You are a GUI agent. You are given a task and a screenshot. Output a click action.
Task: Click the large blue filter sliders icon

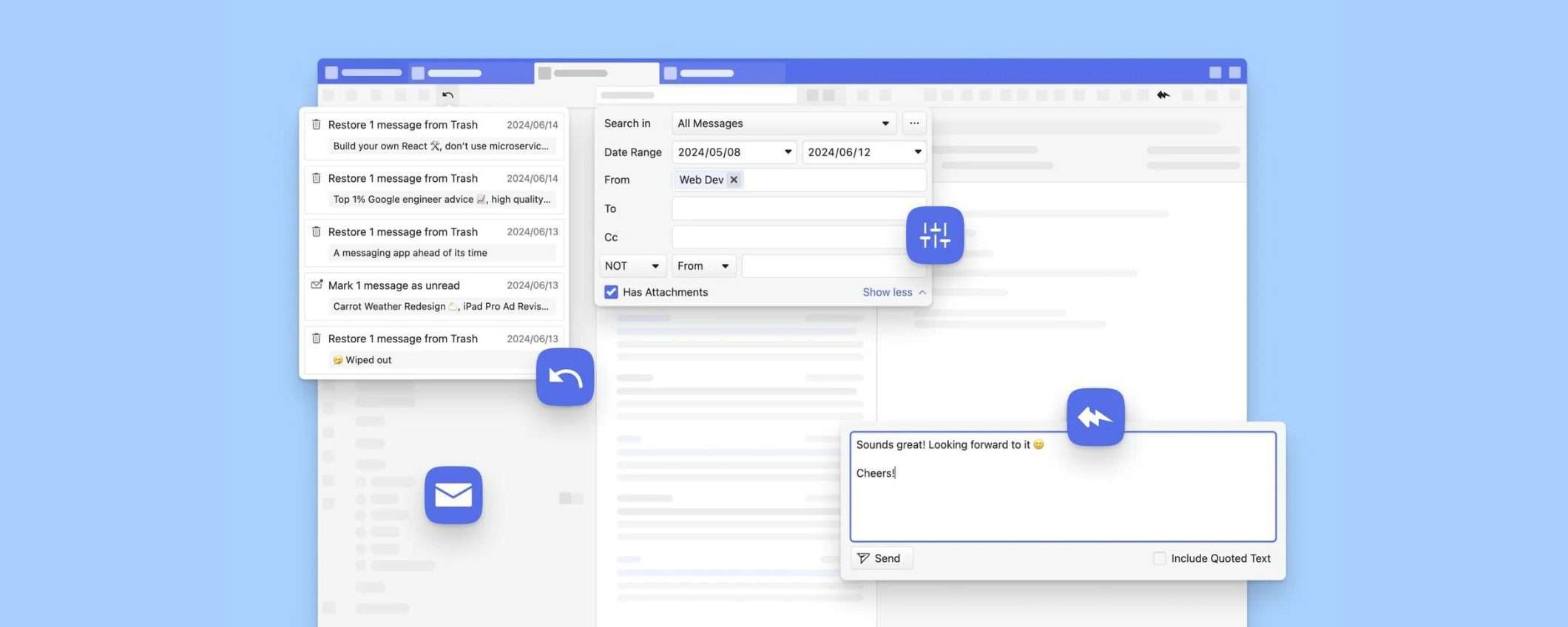pos(935,235)
